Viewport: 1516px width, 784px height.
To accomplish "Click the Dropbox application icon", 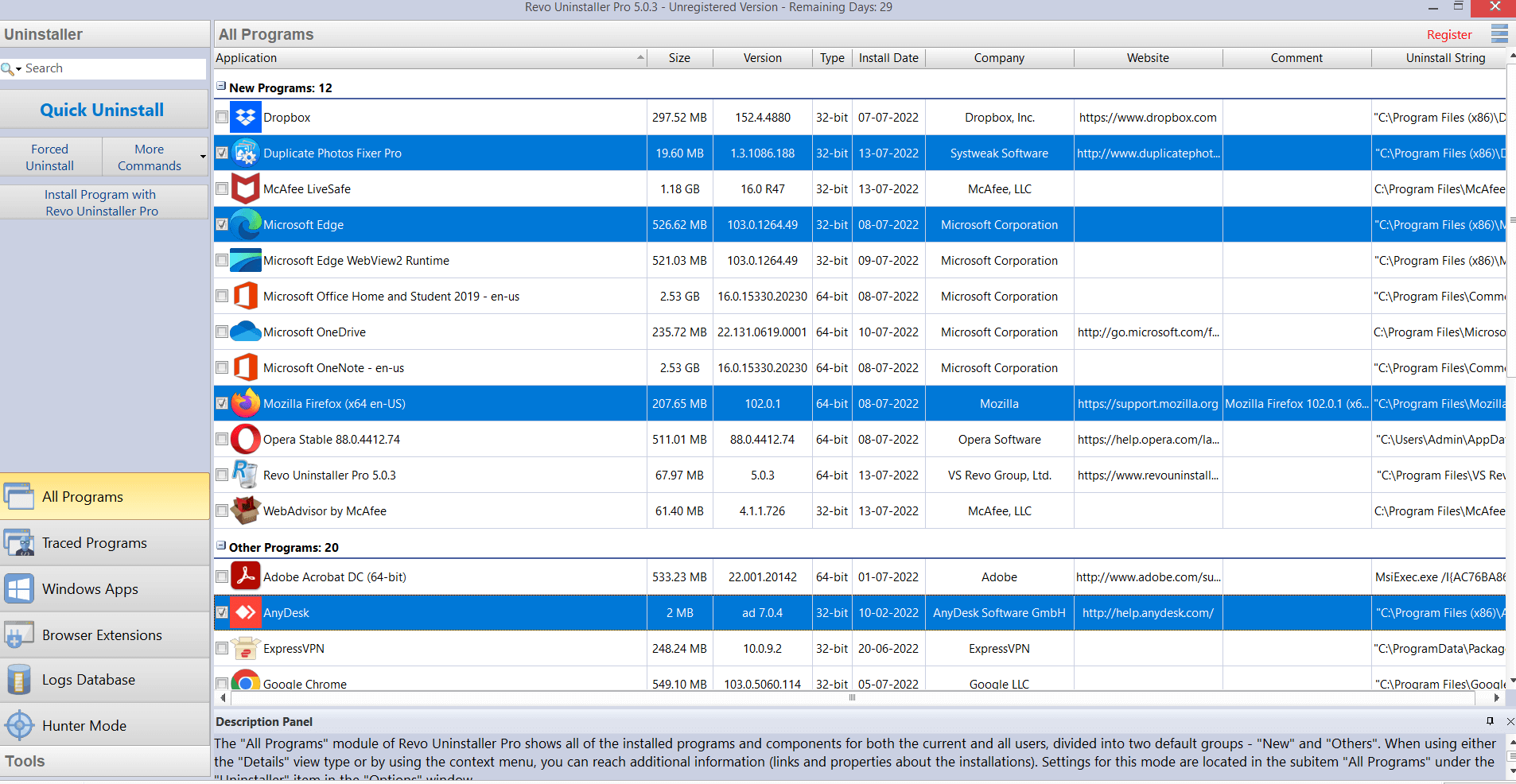I will click(245, 118).
